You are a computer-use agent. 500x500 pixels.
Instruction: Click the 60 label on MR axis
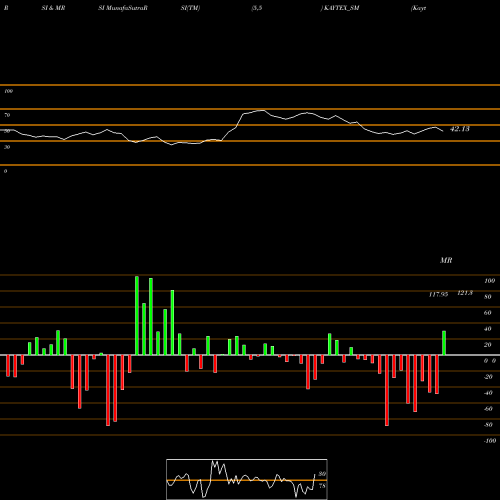click(487, 313)
